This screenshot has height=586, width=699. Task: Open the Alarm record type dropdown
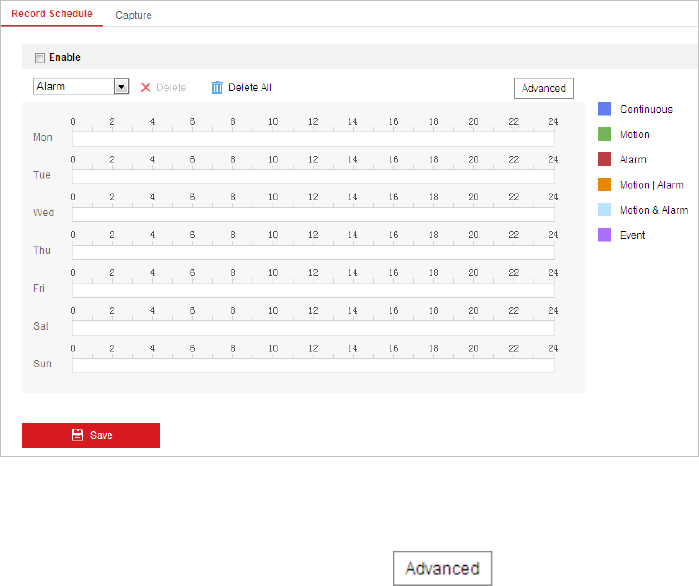coord(81,86)
